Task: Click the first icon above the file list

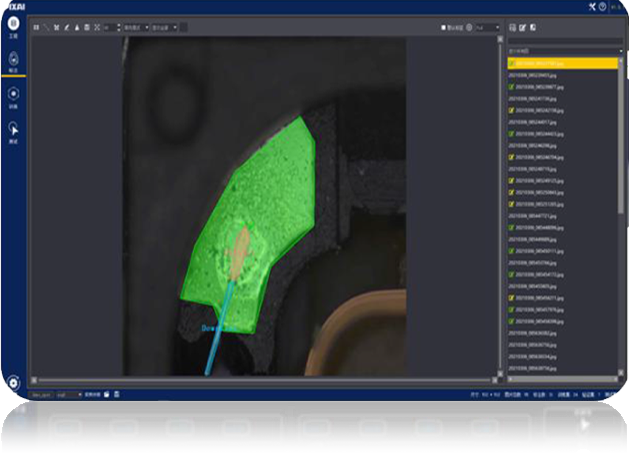Action: tap(513, 27)
